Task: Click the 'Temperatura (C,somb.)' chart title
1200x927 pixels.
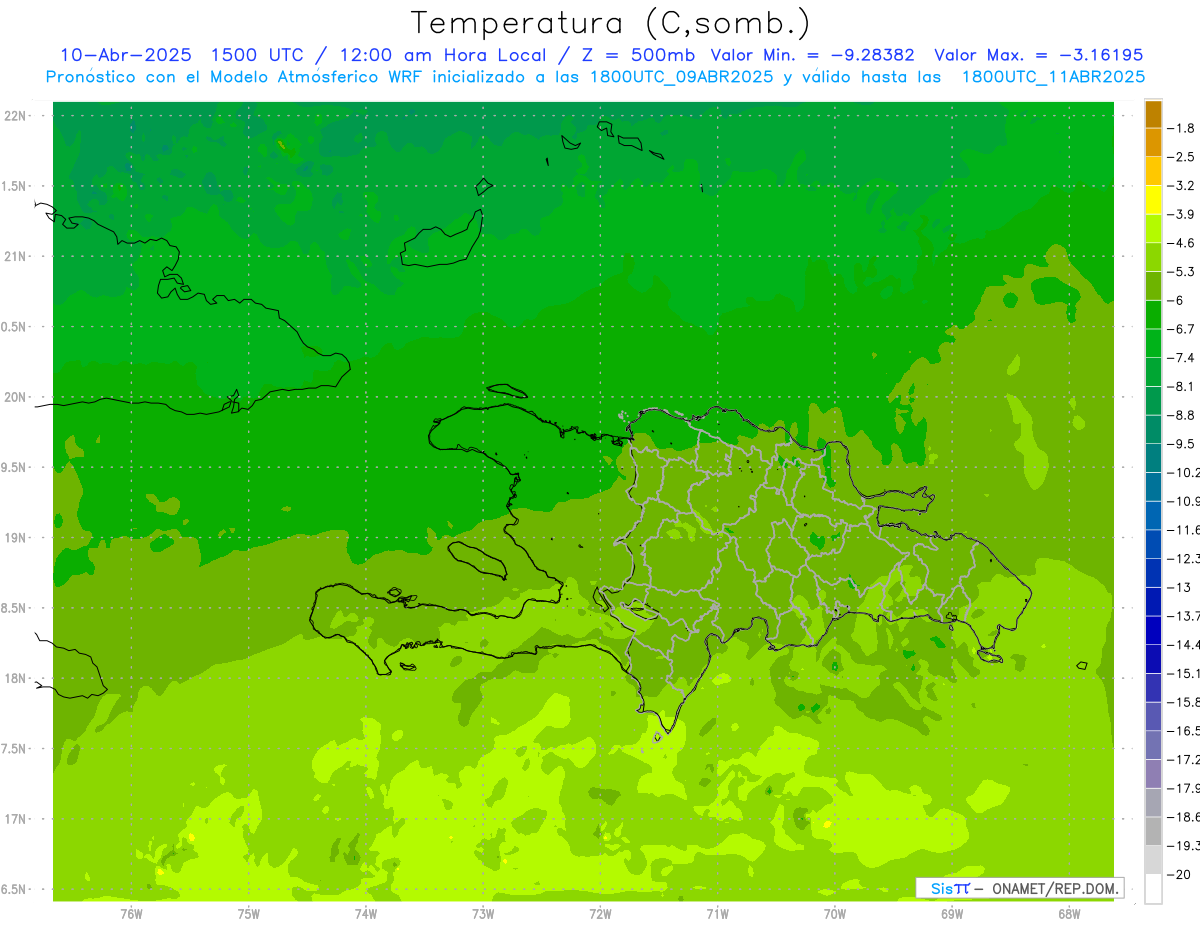Action: click(611, 23)
